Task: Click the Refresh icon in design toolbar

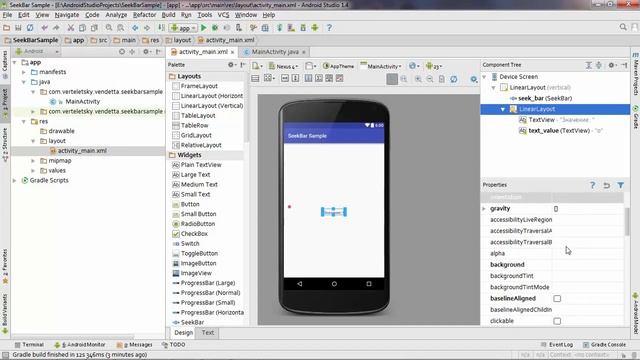Action: (x=454, y=79)
